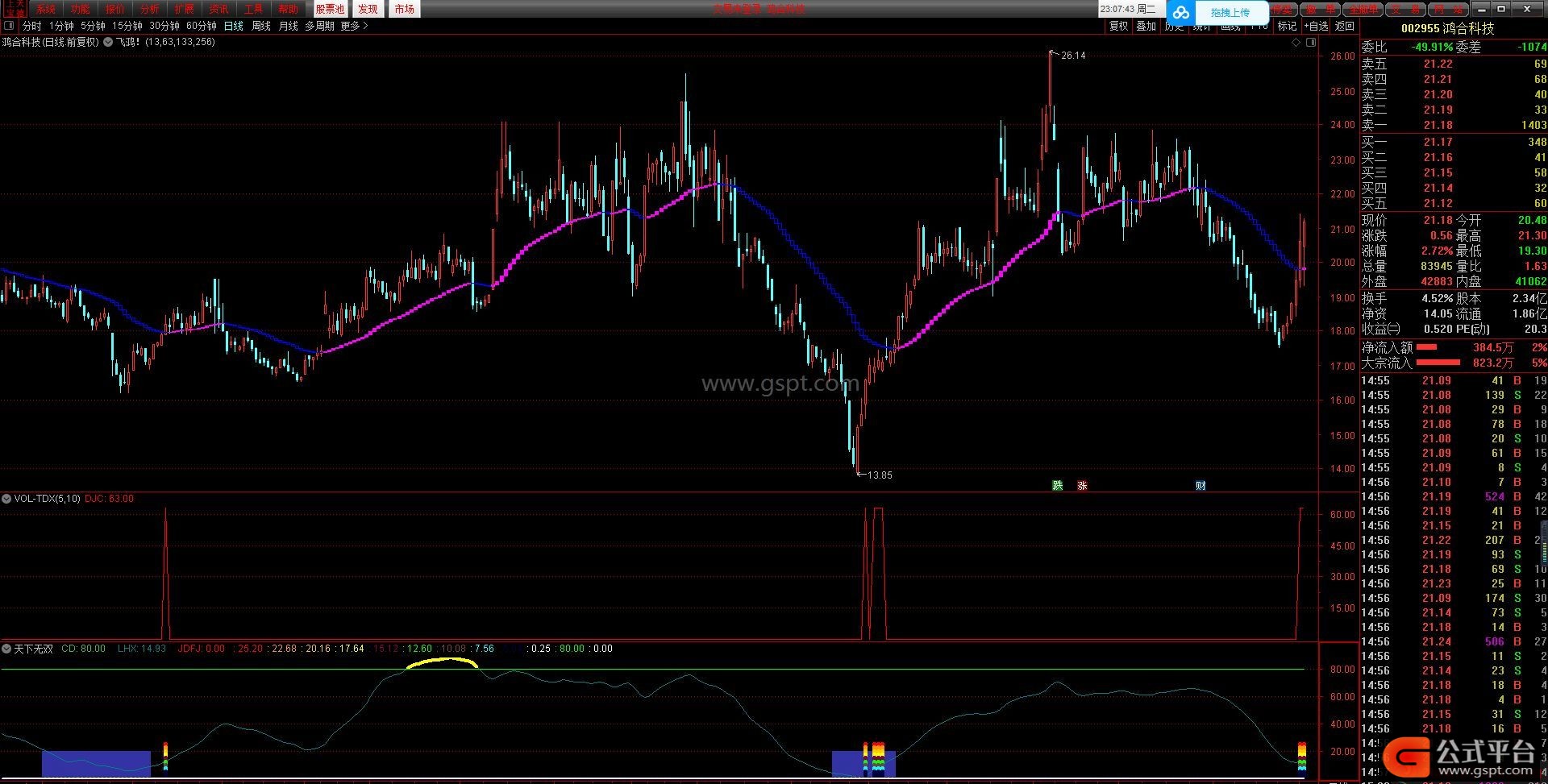The image size is (1548, 784).
Task: Toggle the left sidebar panel icon
Action: click(9, 26)
